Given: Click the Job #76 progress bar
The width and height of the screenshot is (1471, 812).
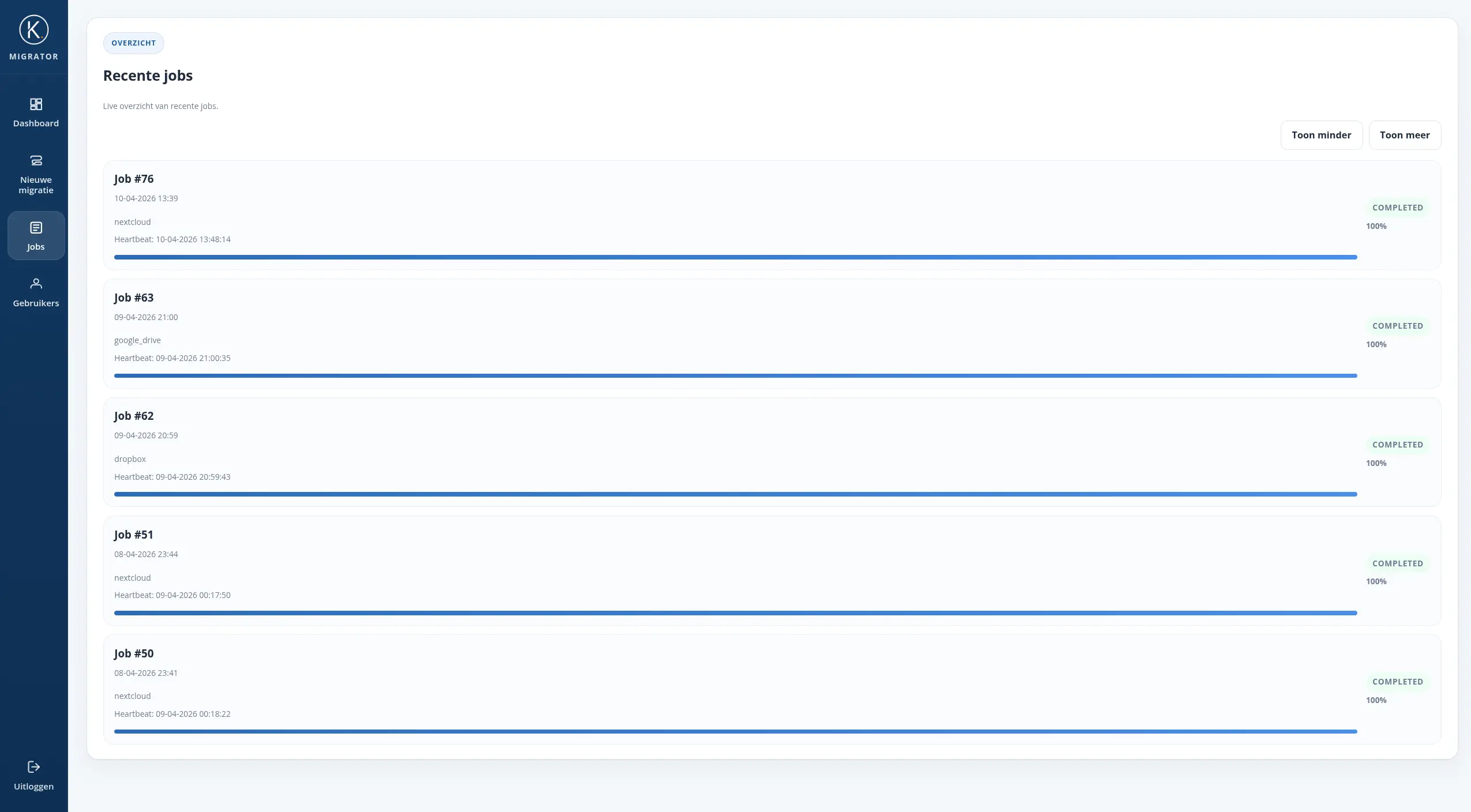Looking at the screenshot, I should click(735, 257).
